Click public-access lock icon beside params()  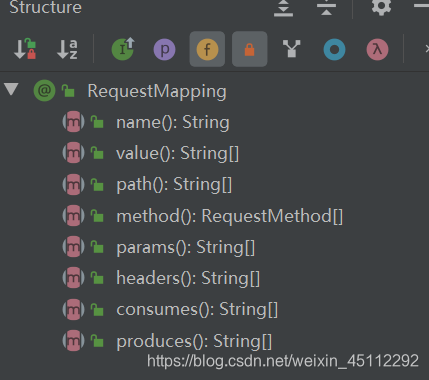tap(97, 247)
